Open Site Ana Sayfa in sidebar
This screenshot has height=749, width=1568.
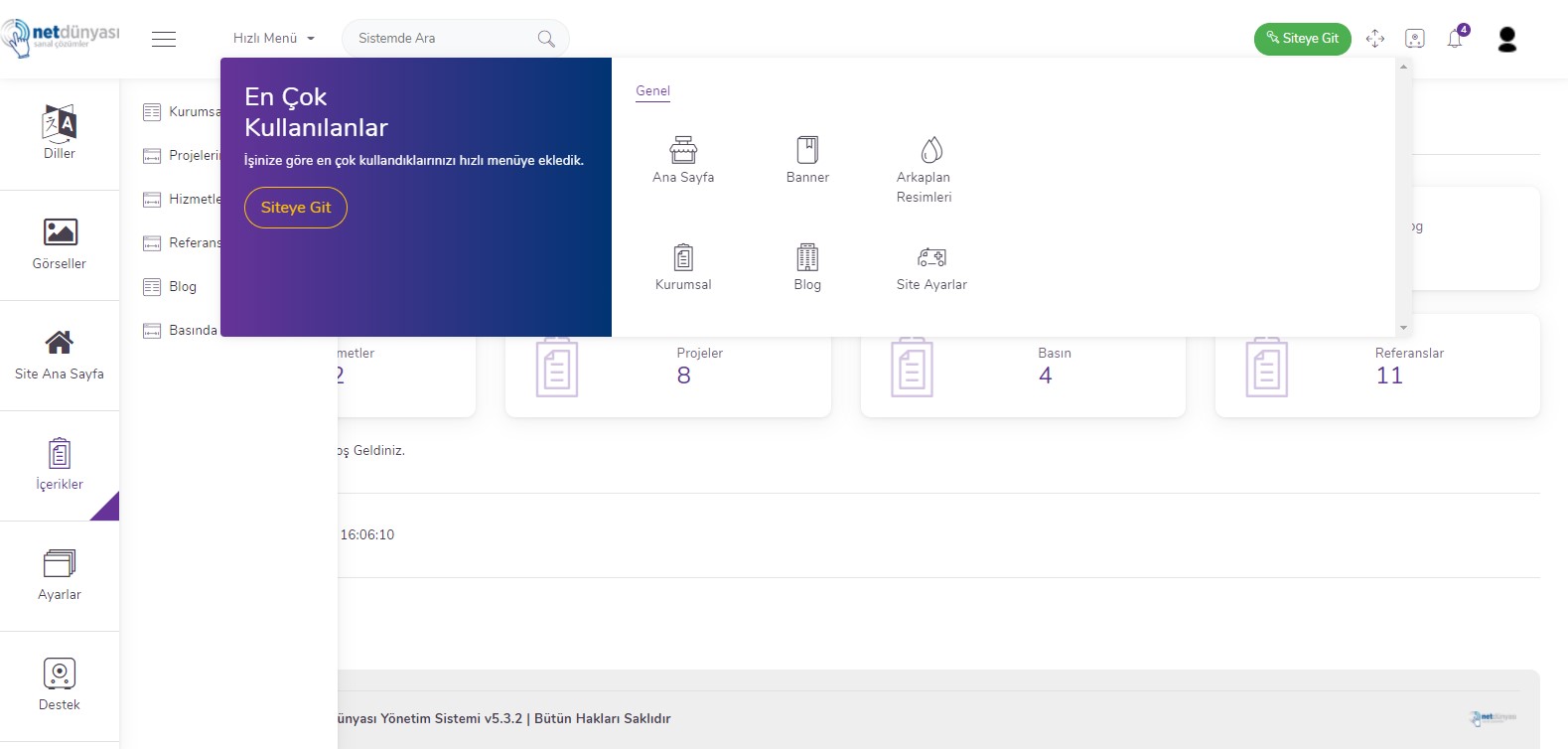60,355
